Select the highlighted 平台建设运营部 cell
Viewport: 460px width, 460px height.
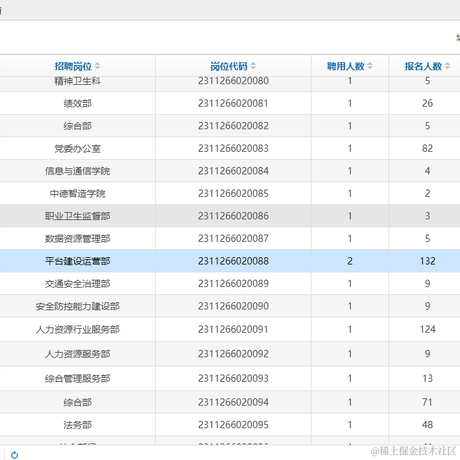pyautogui.click(x=78, y=261)
